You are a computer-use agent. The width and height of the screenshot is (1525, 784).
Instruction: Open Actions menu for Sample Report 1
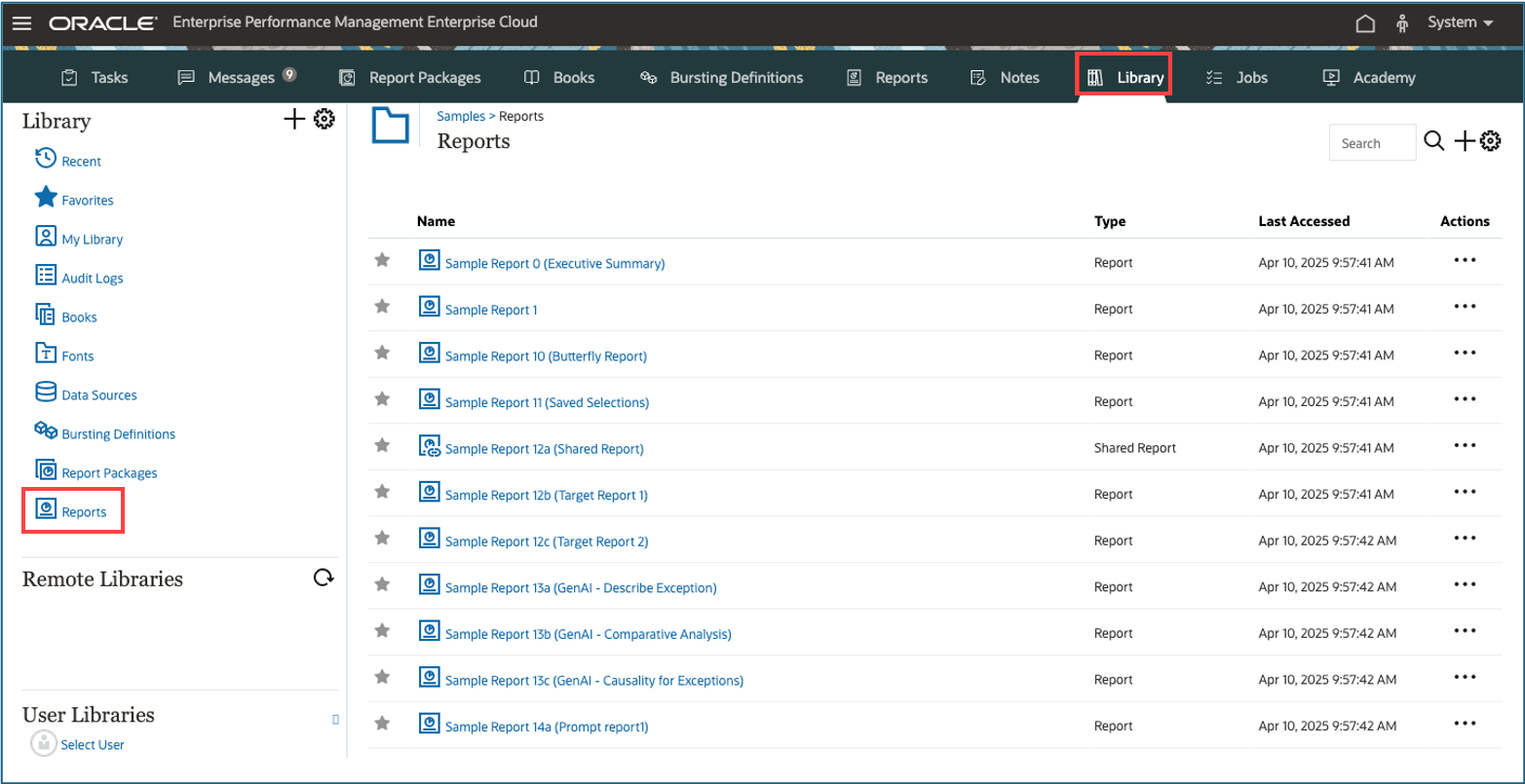[1465, 307]
